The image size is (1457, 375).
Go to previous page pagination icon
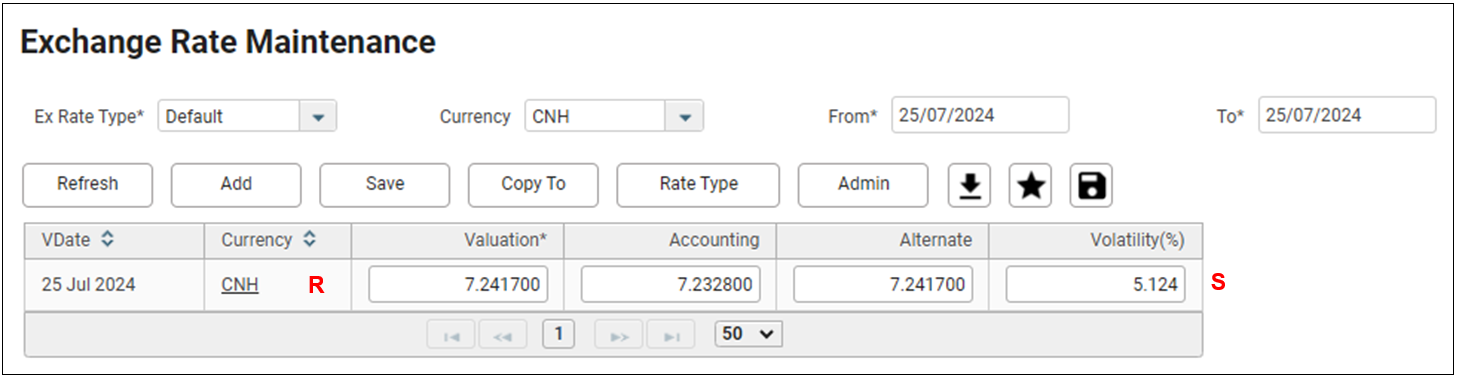(x=503, y=335)
